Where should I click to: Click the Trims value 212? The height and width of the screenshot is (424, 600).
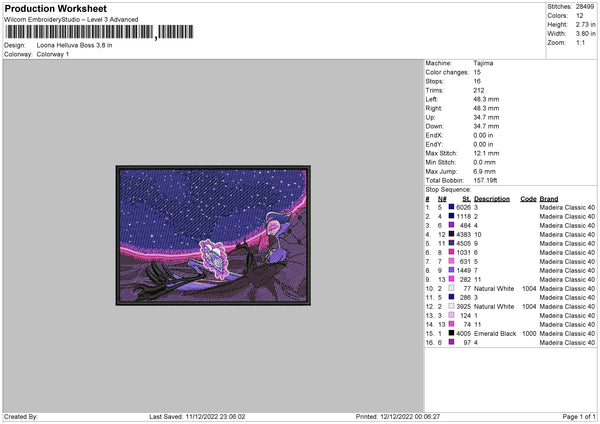pyautogui.click(x=478, y=90)
